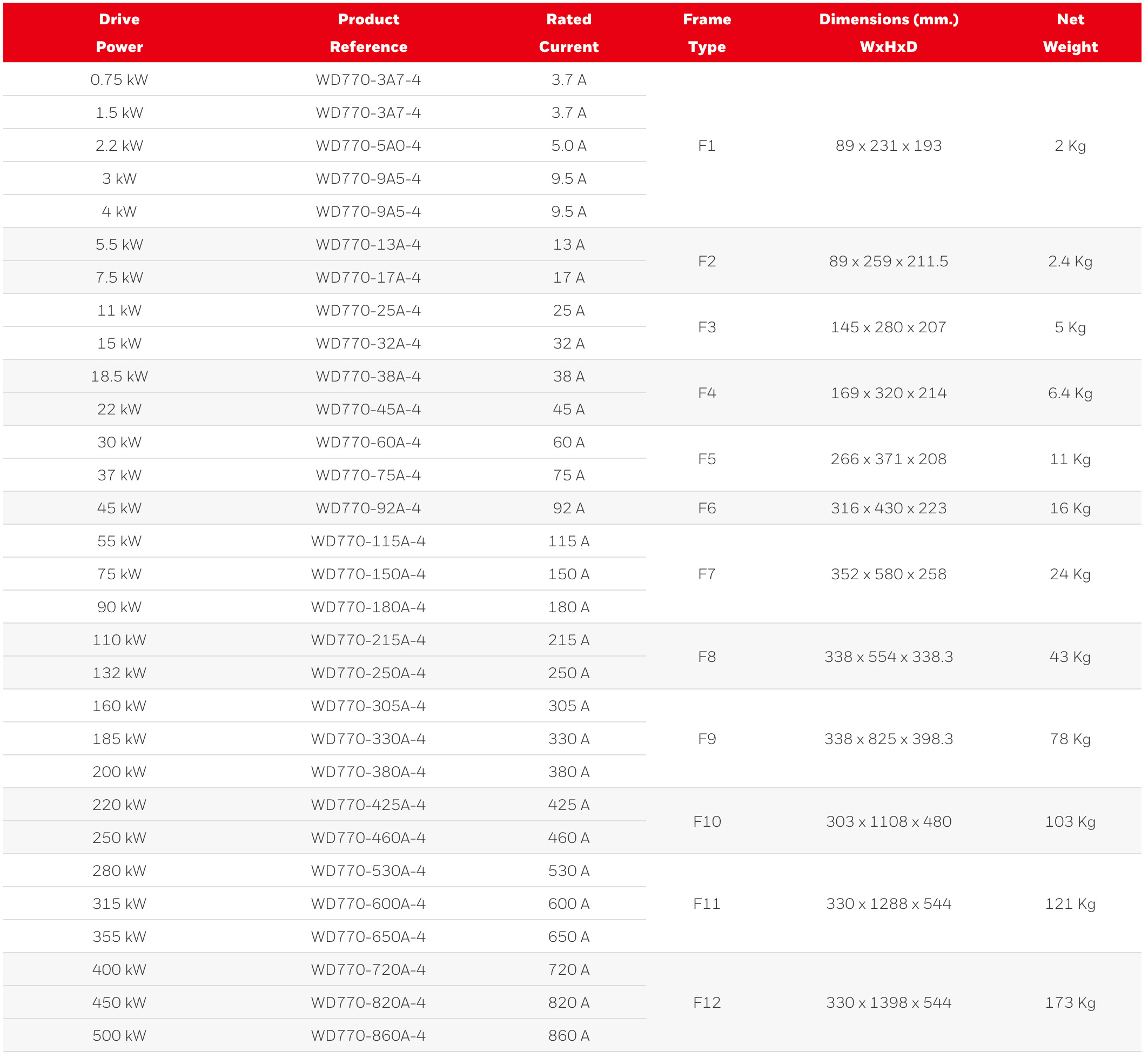Click the 24 Kg net weight
This screenshot has width=1148, height=1058.
click(x=1070, y=575)
